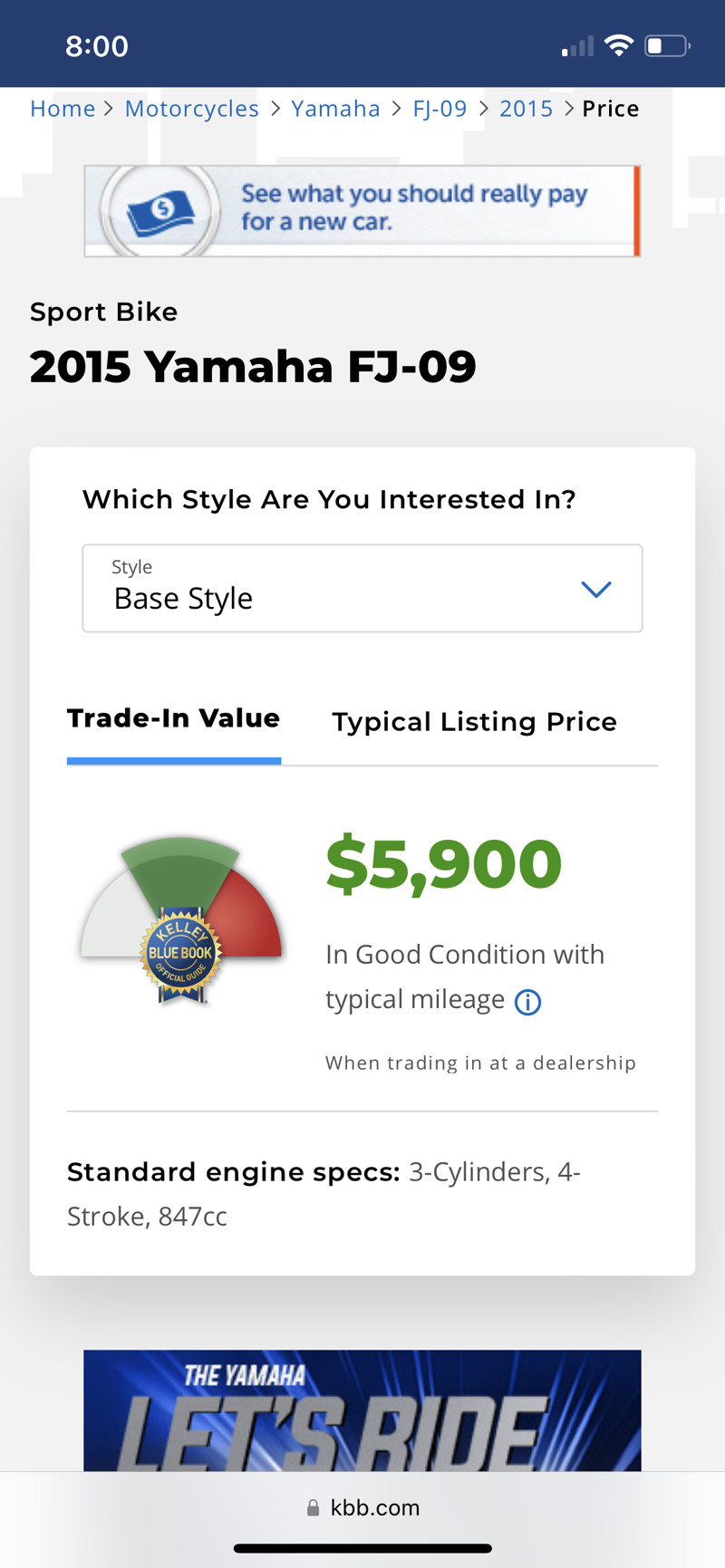Tap the lock icon beside kbb.com
725x1568 pixels.
pos(313,1508)
